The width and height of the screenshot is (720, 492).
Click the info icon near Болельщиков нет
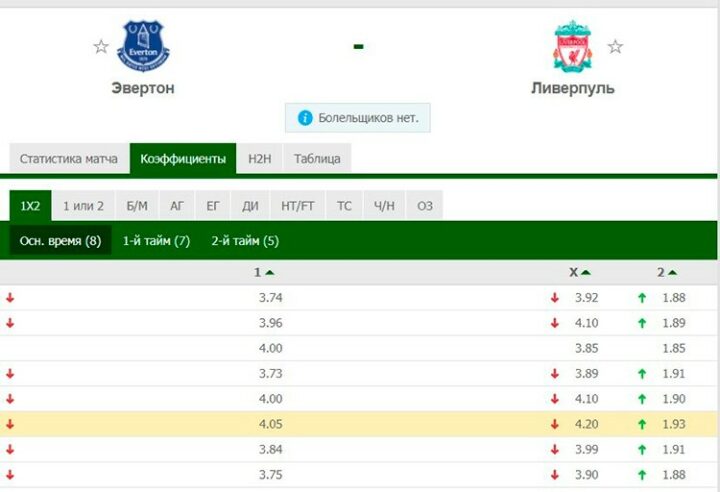(x=304, y=118)
